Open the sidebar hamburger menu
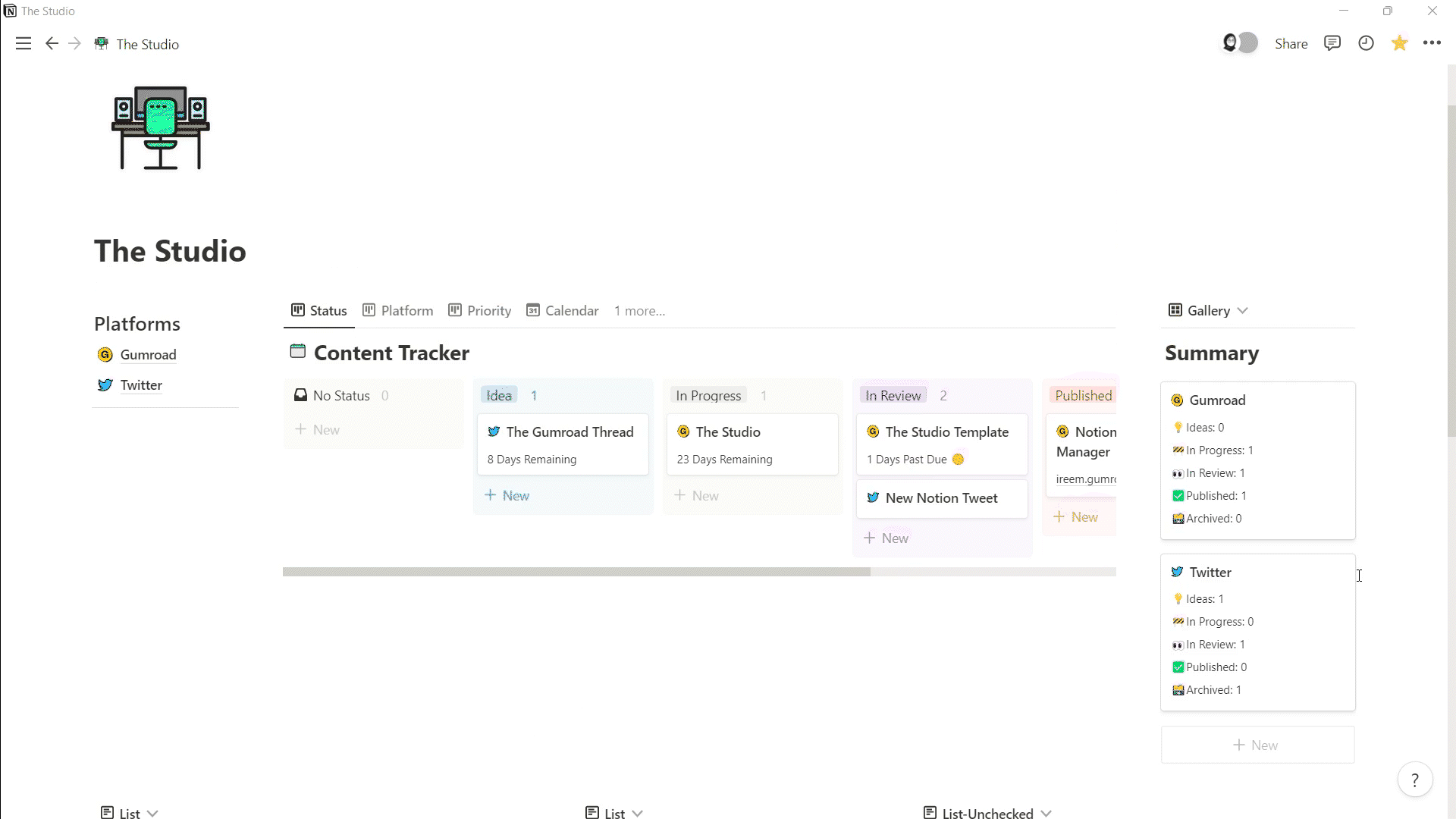This screenshot has height=819, width=1456. tap(24, 44)
